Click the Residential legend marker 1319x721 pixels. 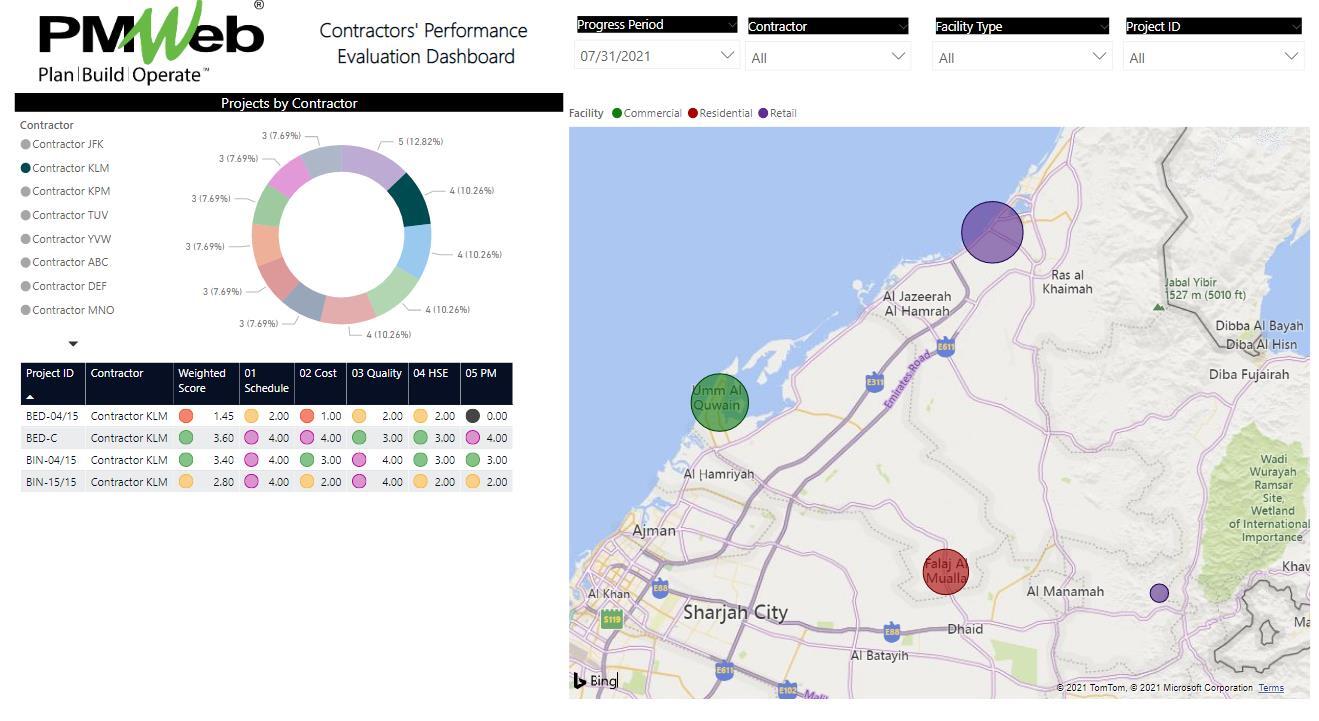click(693, 113)
